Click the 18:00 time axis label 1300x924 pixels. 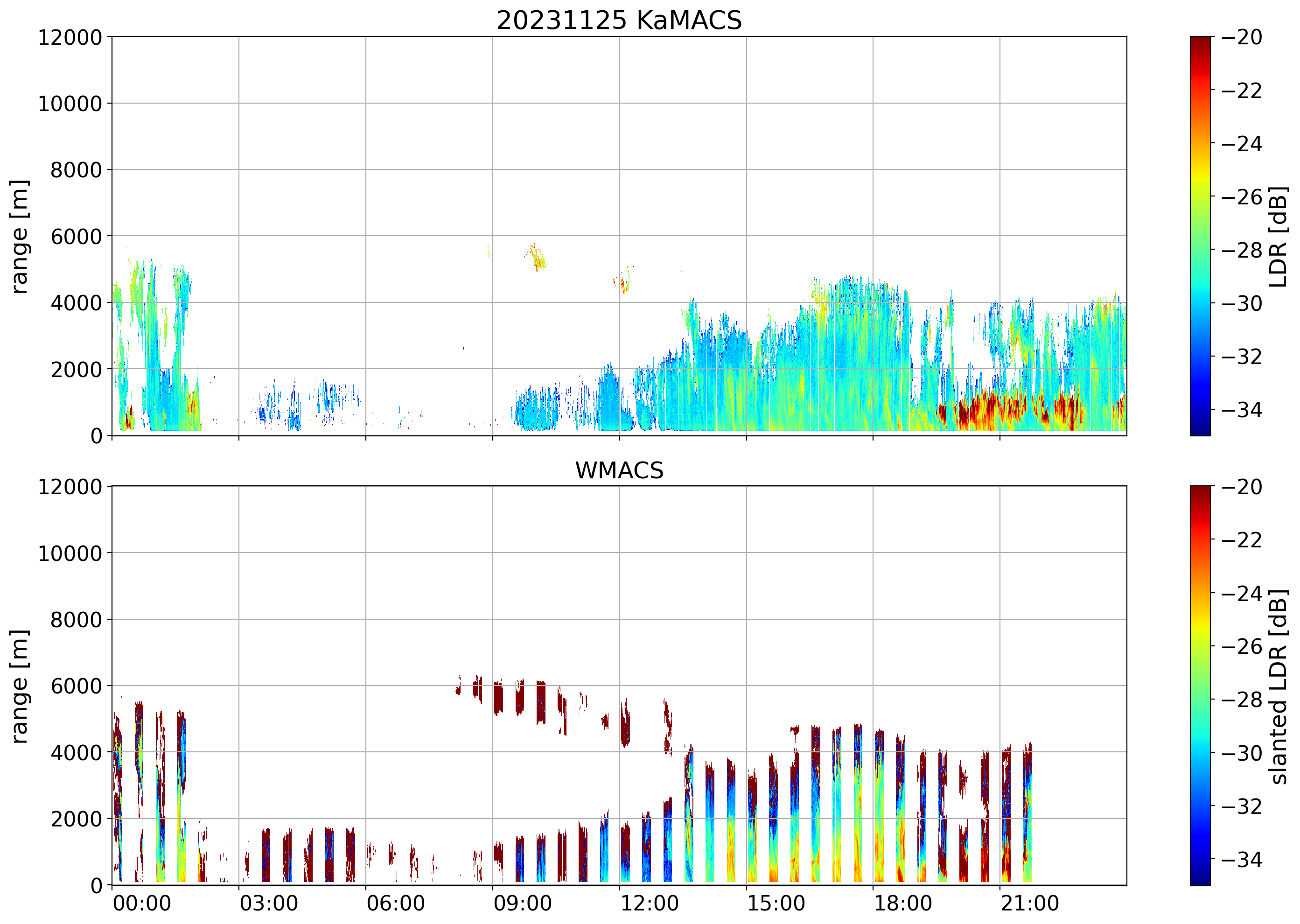click(x=903, y=903)
